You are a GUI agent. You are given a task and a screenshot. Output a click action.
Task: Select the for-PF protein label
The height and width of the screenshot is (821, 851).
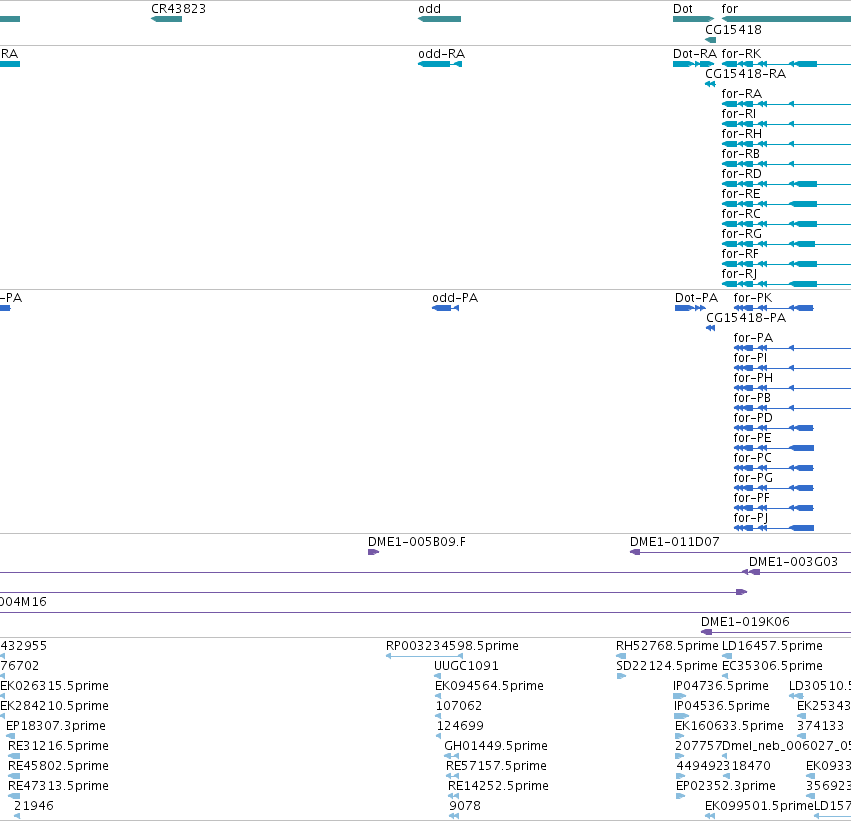pyautogui.click(x=752, y=498)
